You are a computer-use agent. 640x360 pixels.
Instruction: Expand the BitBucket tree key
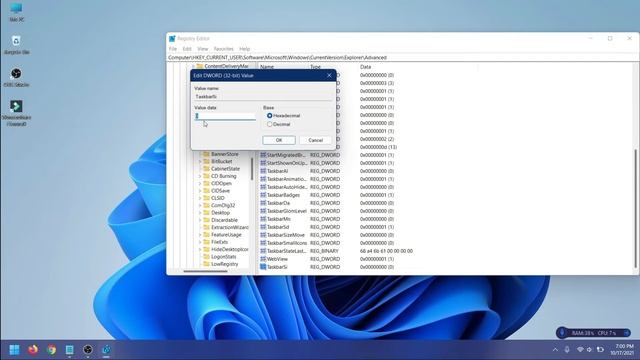click(200, 162)
